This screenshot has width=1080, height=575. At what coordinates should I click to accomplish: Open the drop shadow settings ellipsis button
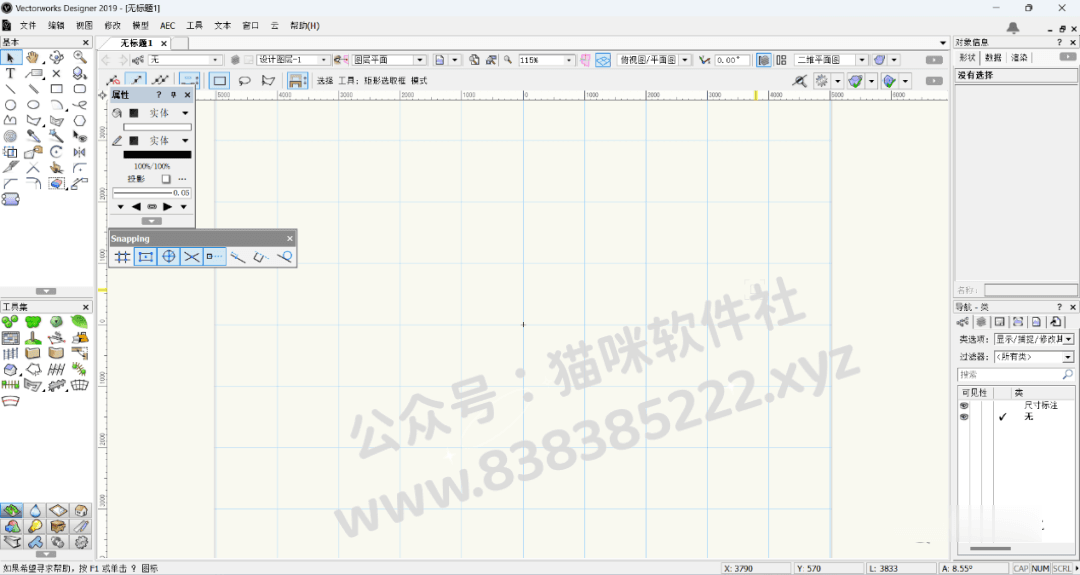pos(183,178)
